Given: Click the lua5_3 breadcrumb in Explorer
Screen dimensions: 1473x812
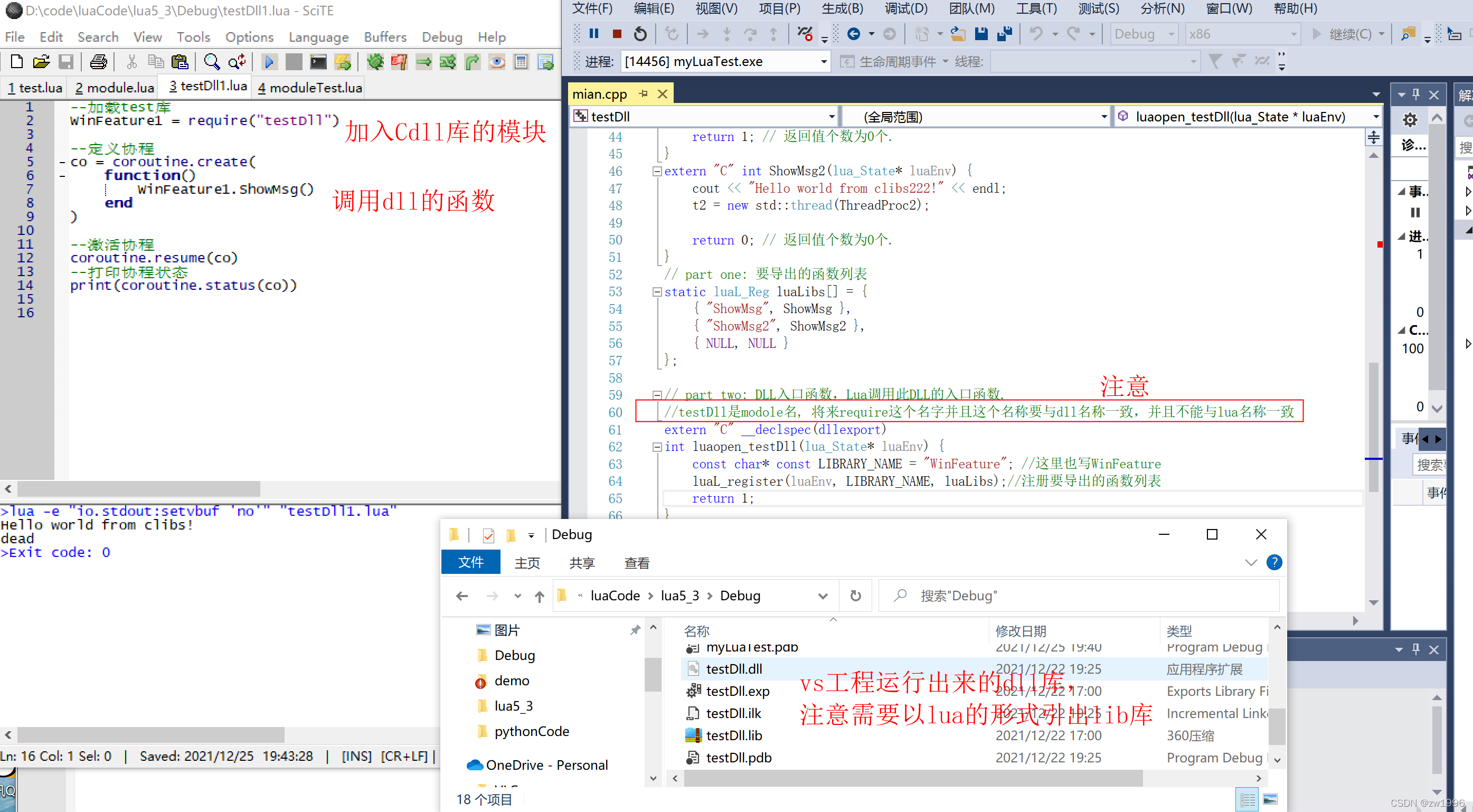Looking at the screenshot, I should [680, 596].
